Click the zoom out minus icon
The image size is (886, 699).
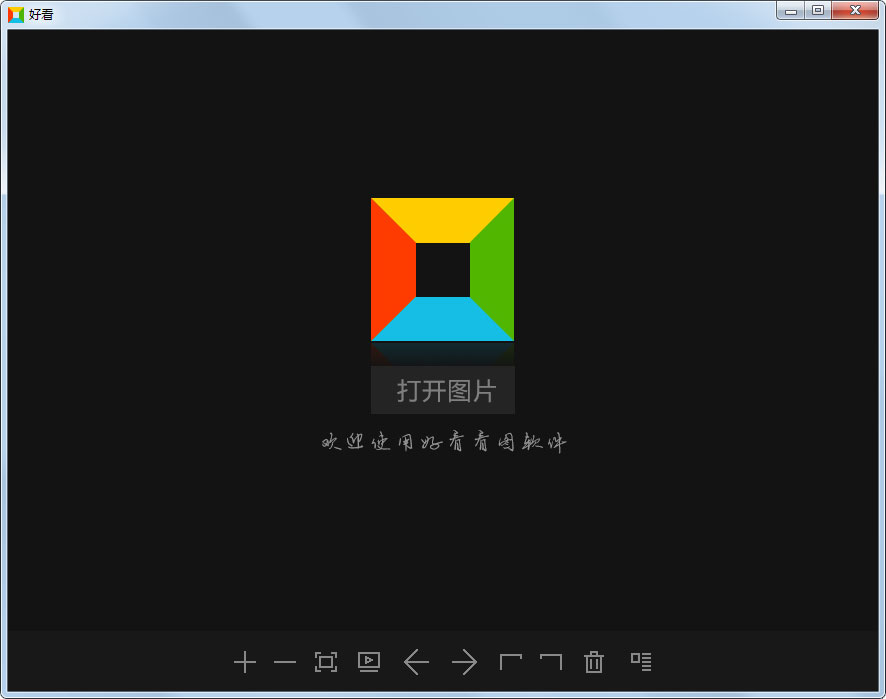click(x=285, y=662)
